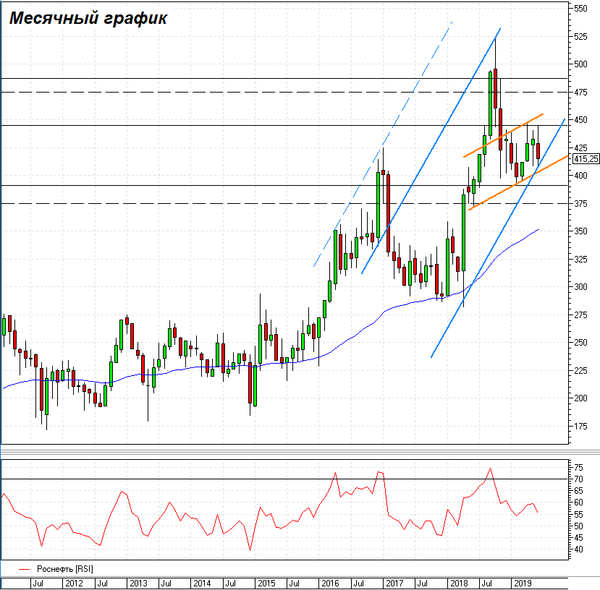
Task: Click the current price label 415,25
Action: point(585,158)
